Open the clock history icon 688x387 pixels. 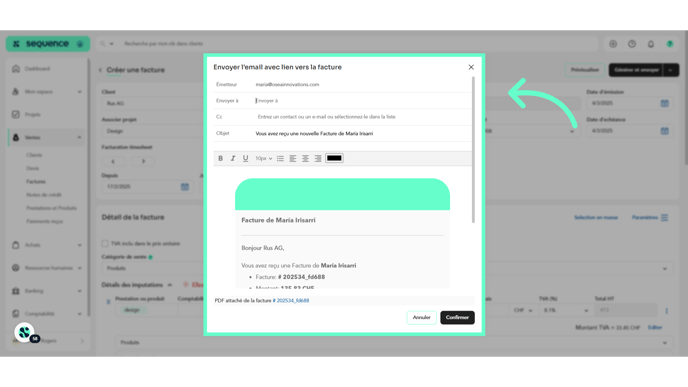pos(632,44)
